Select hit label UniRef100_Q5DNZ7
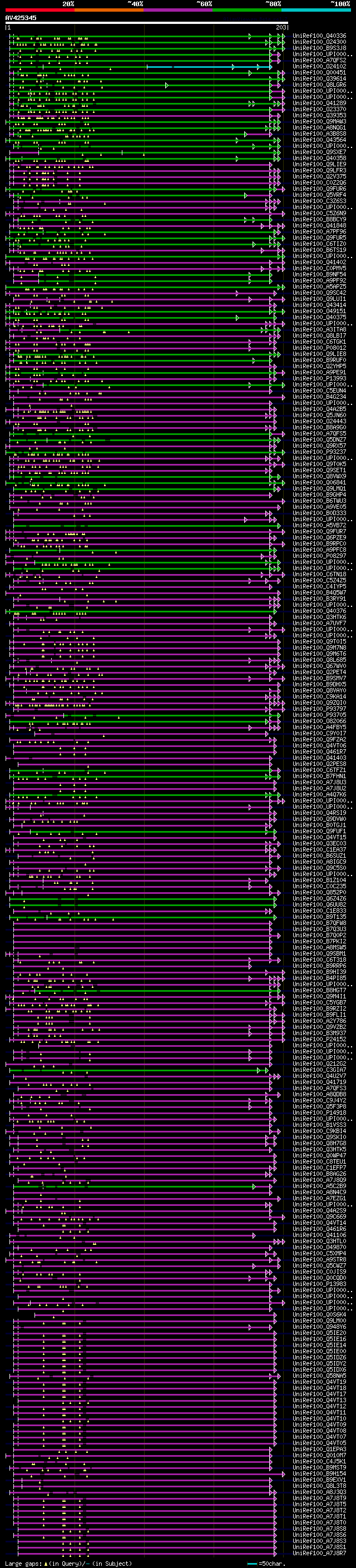Viewport: 356px width, 1568px height. [319, 439]
